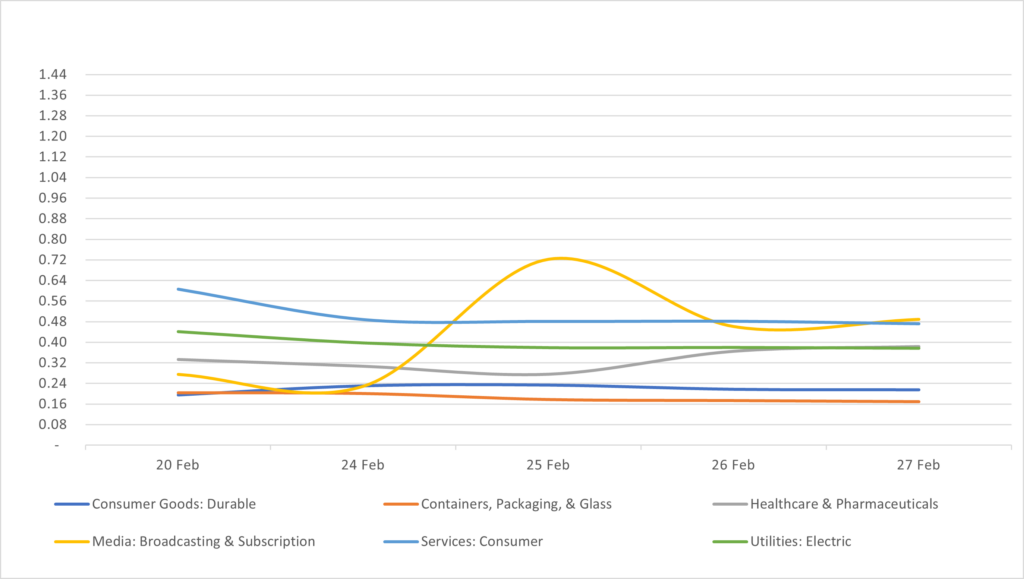Click the yellow Media legend line swatch
Screen dimensions: 1024x579
(71, 541)
